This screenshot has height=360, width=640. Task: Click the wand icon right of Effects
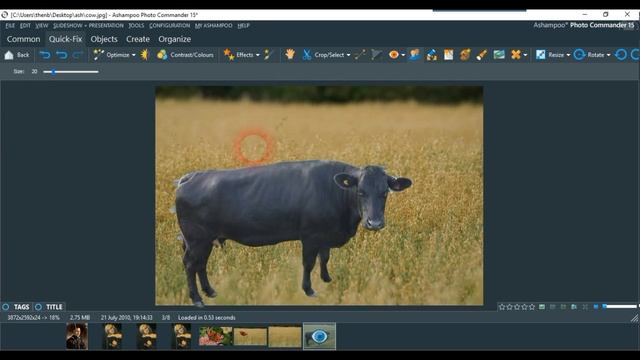coord(269,55)
